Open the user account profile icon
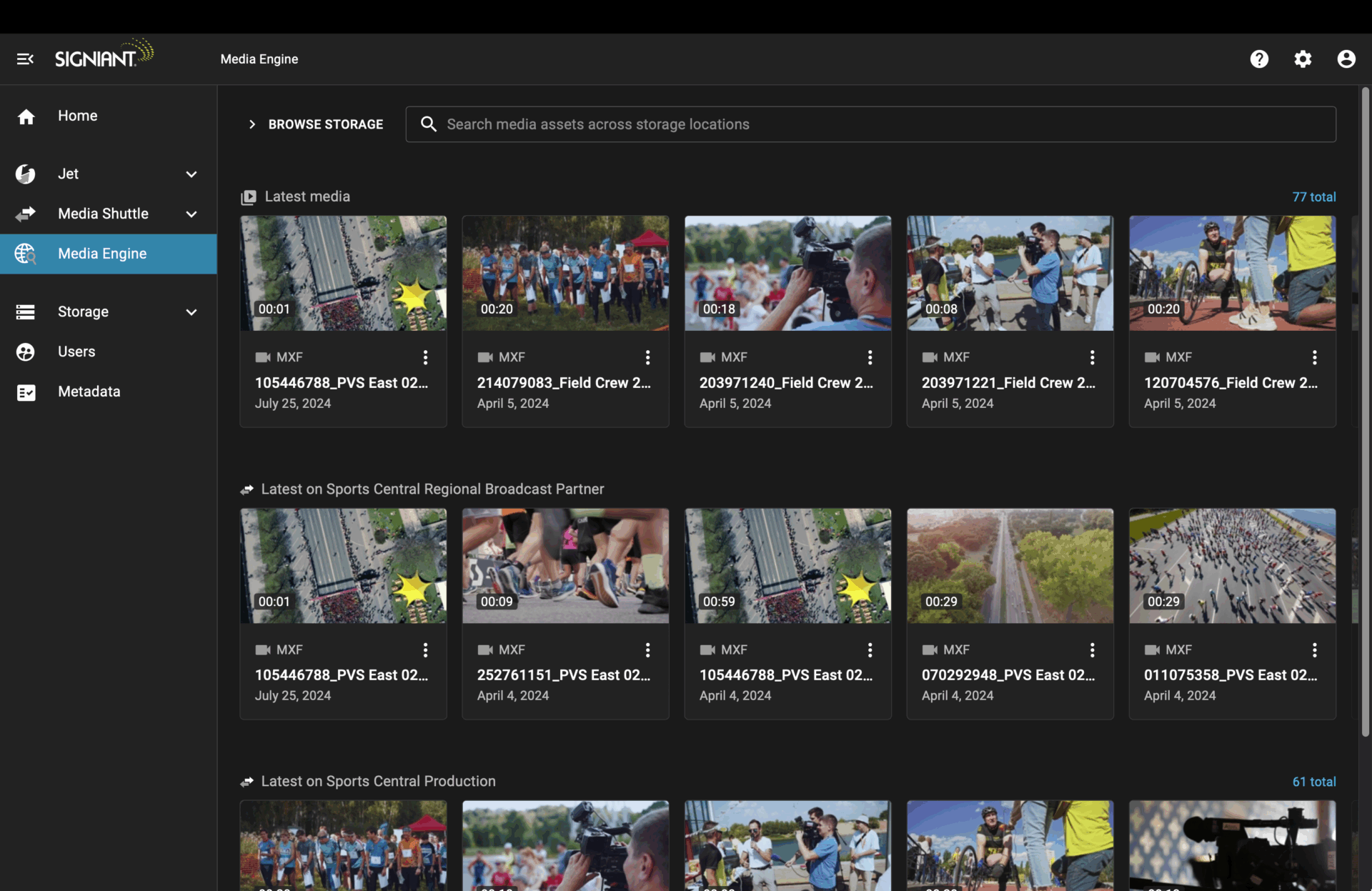Screen dimensions: 1372x891 click(x=1346, y=59)
